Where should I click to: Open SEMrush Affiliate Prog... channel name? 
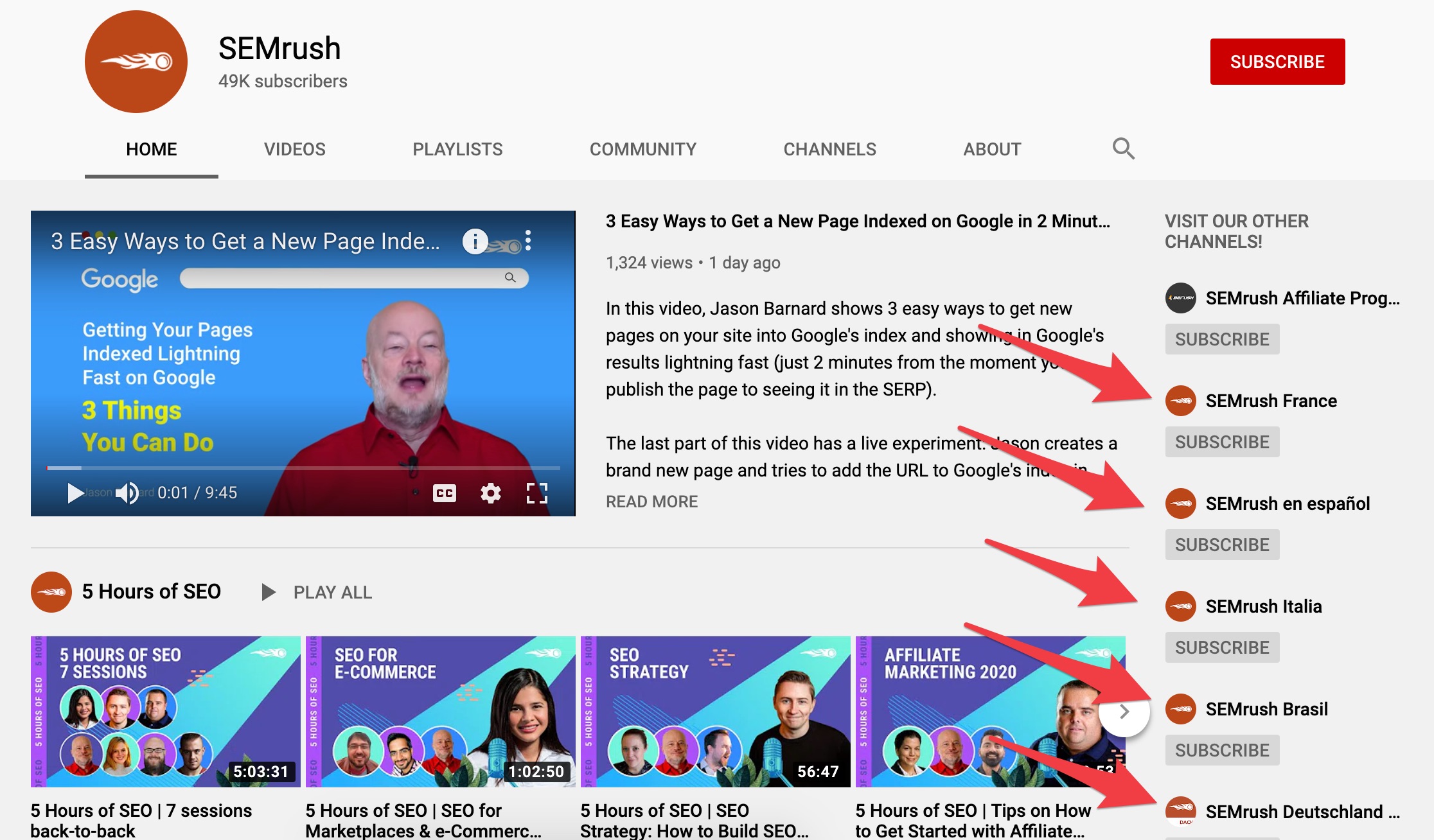[1302, 298]
